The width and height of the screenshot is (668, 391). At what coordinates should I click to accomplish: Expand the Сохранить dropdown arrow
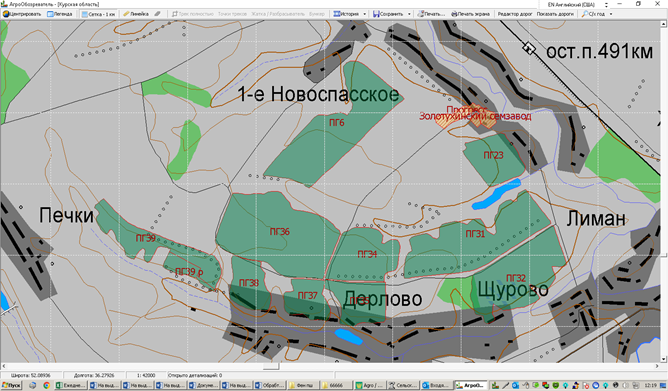tap(409, 14)
